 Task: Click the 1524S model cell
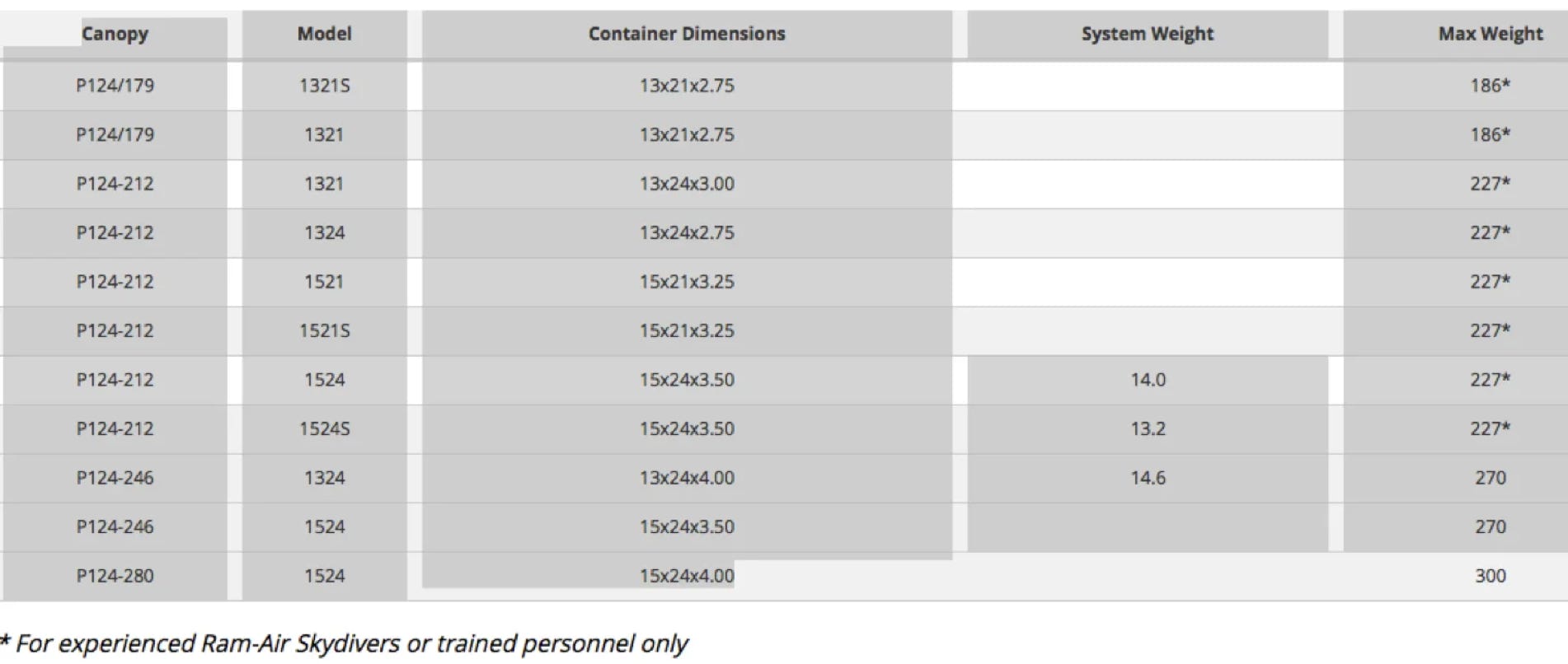(x=324, y=428)
